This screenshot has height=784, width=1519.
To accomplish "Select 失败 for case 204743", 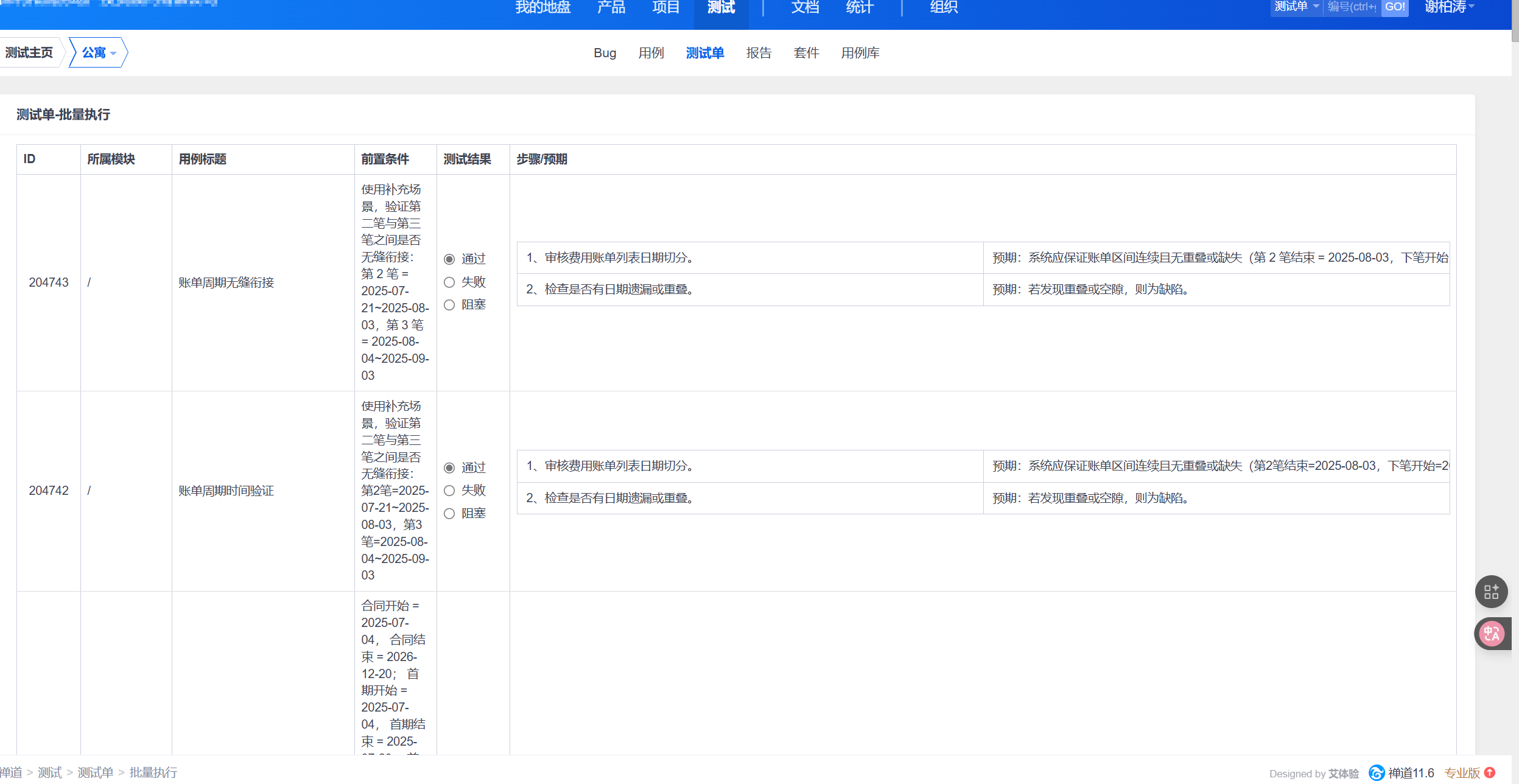I will click(x=449, y=282).
